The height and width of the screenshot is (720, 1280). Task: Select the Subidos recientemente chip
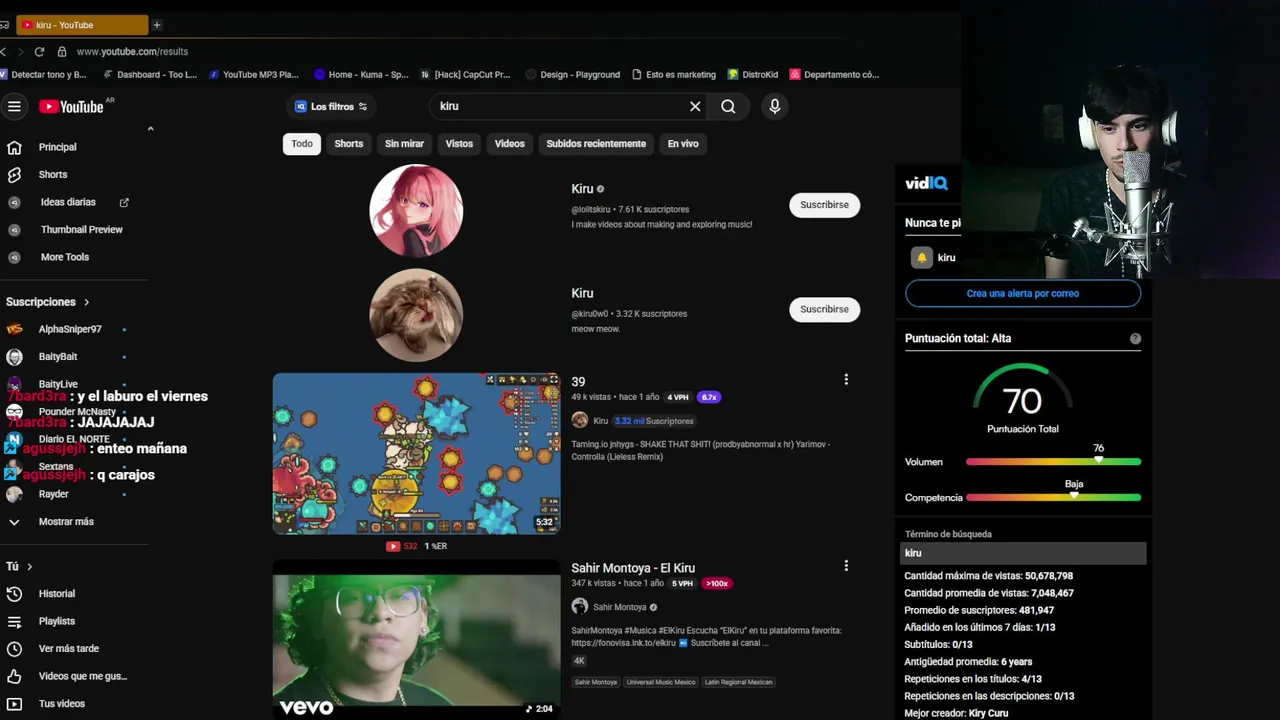tap(596, 144)
